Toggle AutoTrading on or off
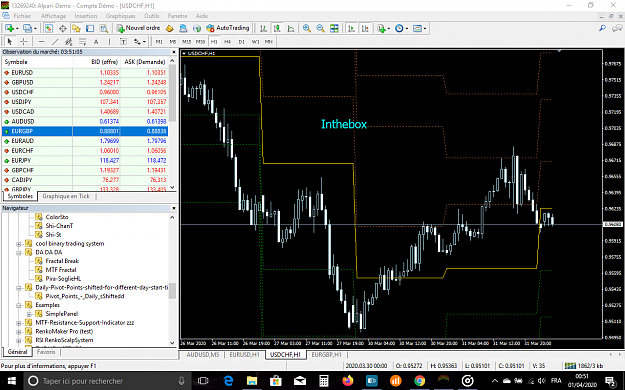This screenshot has width=625, height=390. pyautogui.click(x=228, y=28)
